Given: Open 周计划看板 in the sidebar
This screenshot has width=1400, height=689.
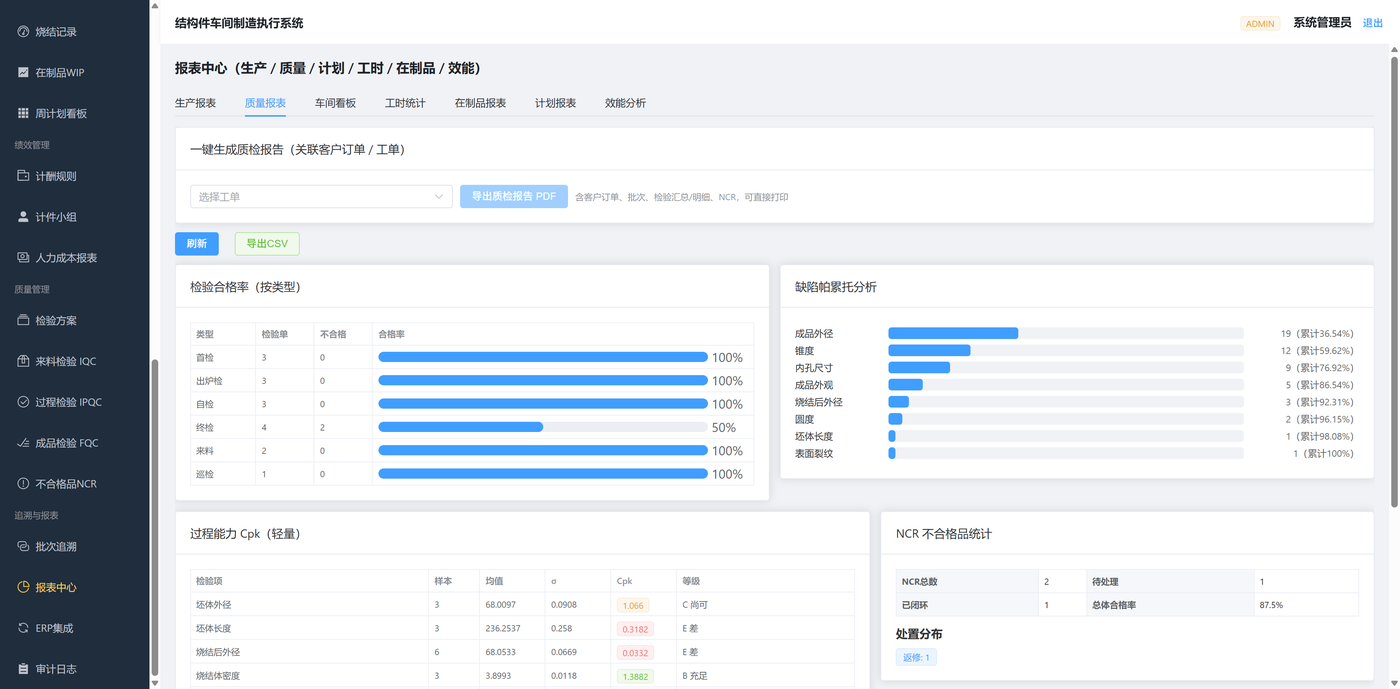Looking at the screenshot, I should [75, 113].
